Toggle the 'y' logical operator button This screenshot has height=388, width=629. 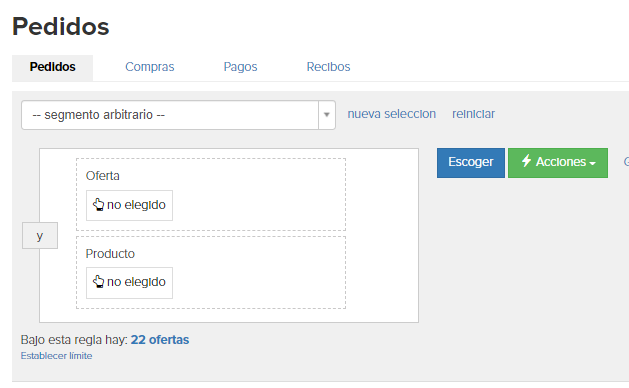(40, 236)
